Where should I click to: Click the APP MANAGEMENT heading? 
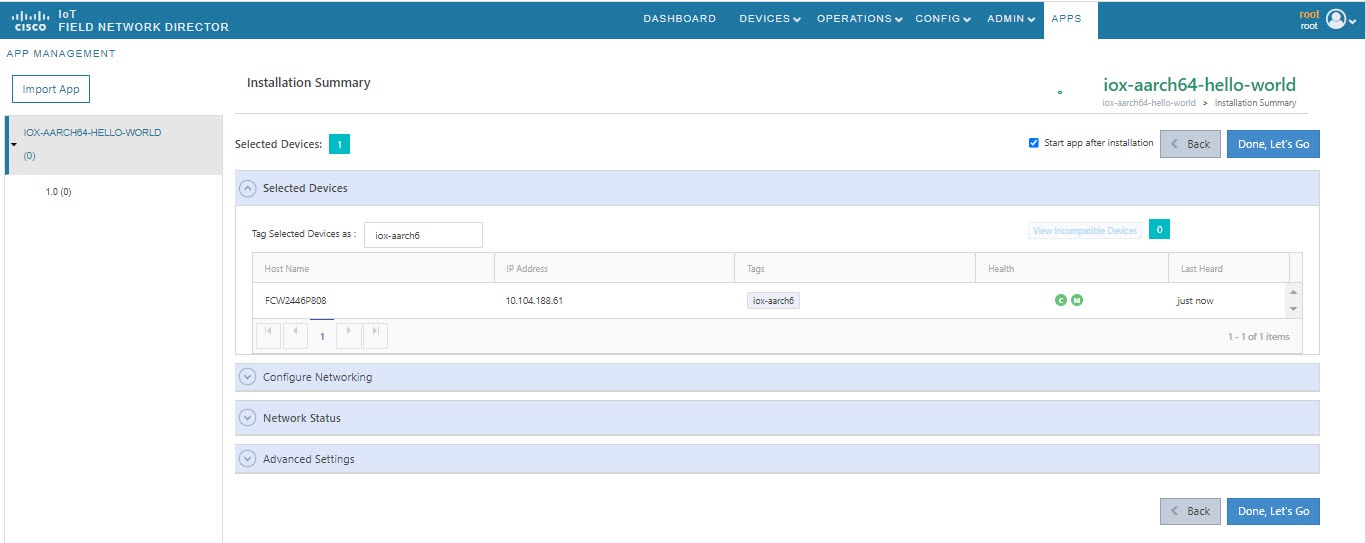61,54
